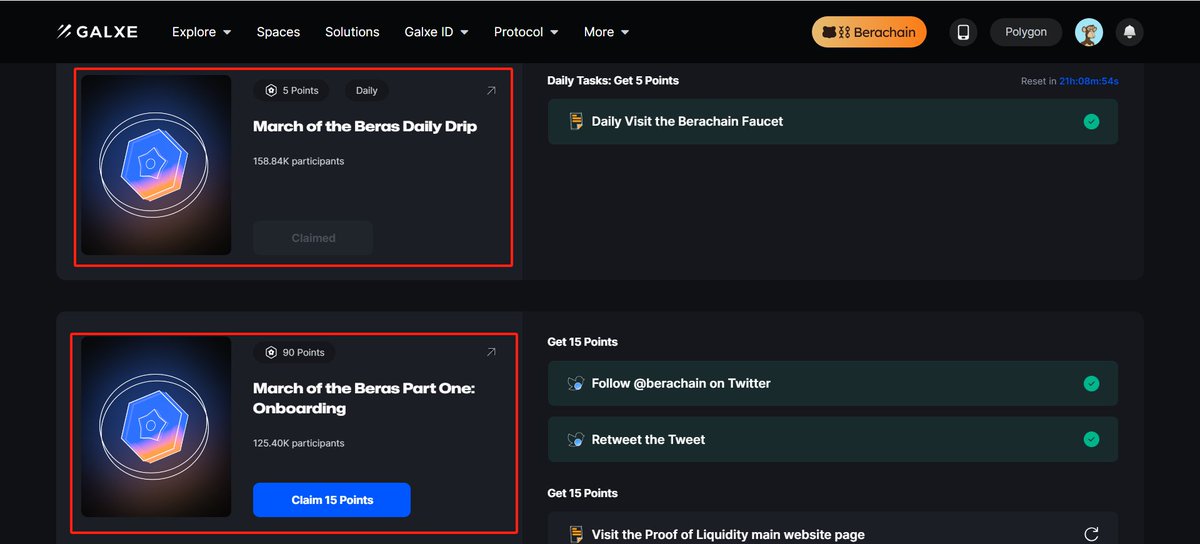Click the disabled Claimed button
1200x544 pixels.
313,238
